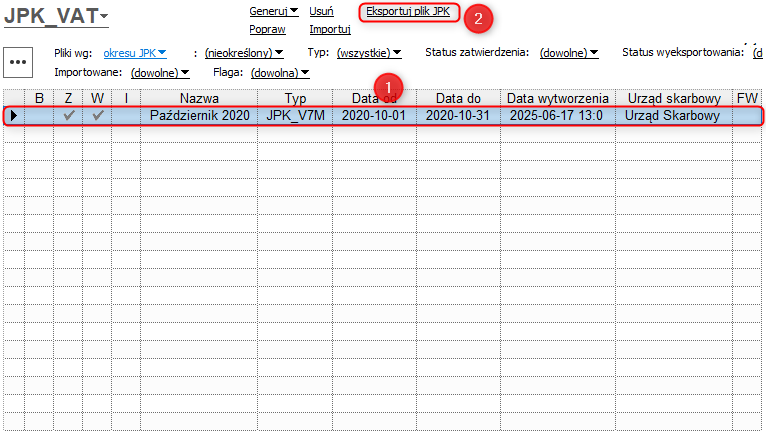
Task: Open the JPK_VAT title dropdown
Action: pyautogui.click(x=56, y=16)
